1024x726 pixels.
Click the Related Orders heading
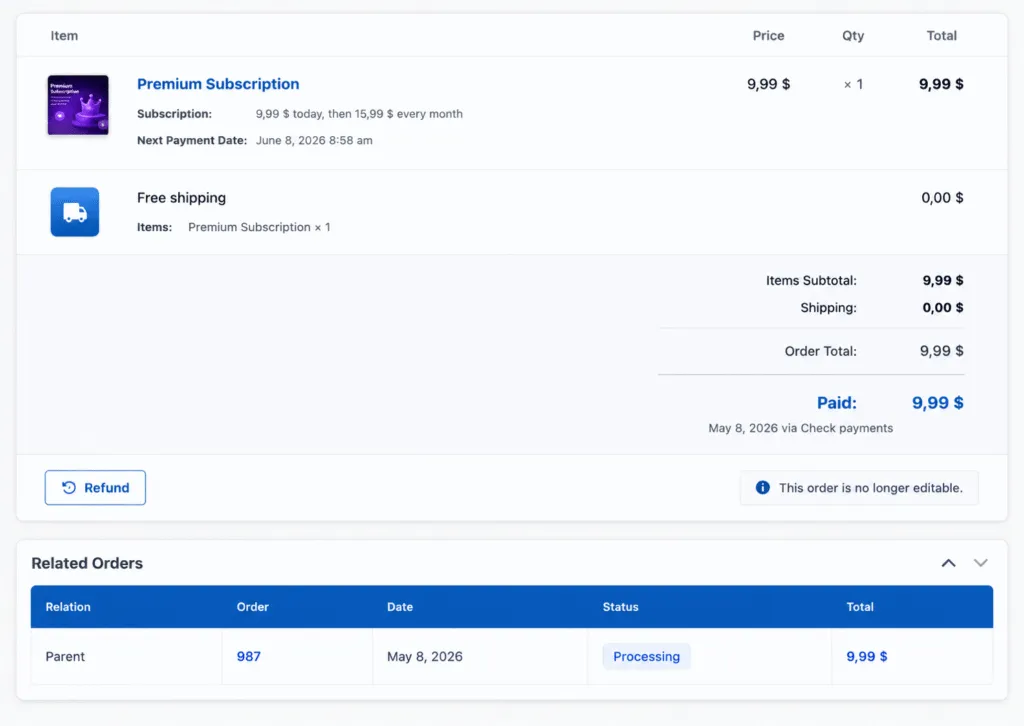pos(87,563)
